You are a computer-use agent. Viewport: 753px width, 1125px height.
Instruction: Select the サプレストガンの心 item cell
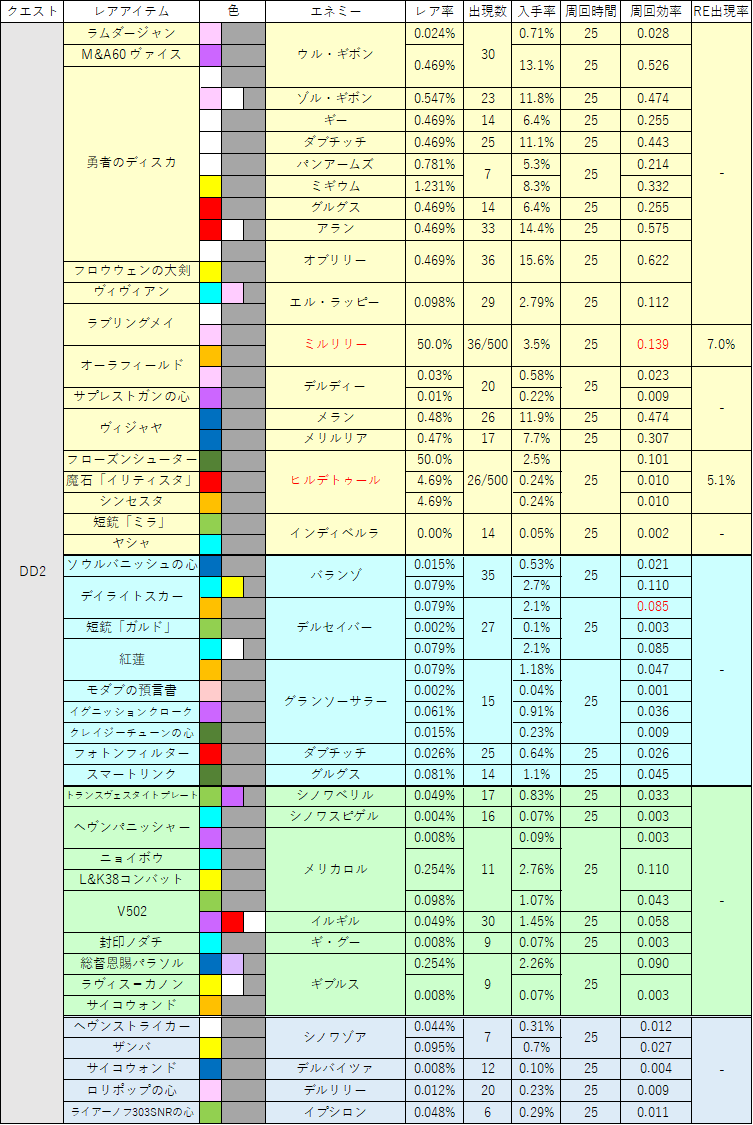coord(131,397)
